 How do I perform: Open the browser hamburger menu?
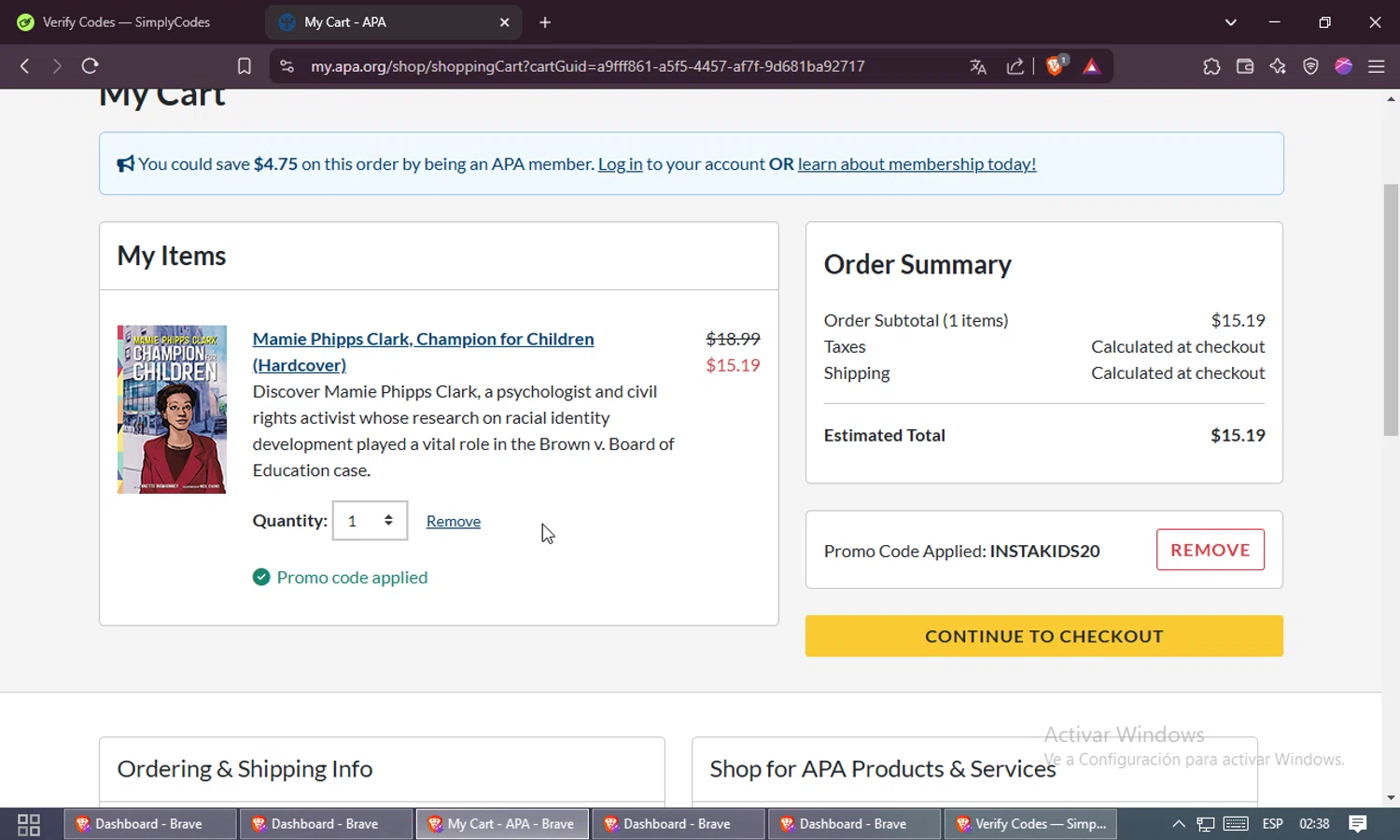(1377, 66)
